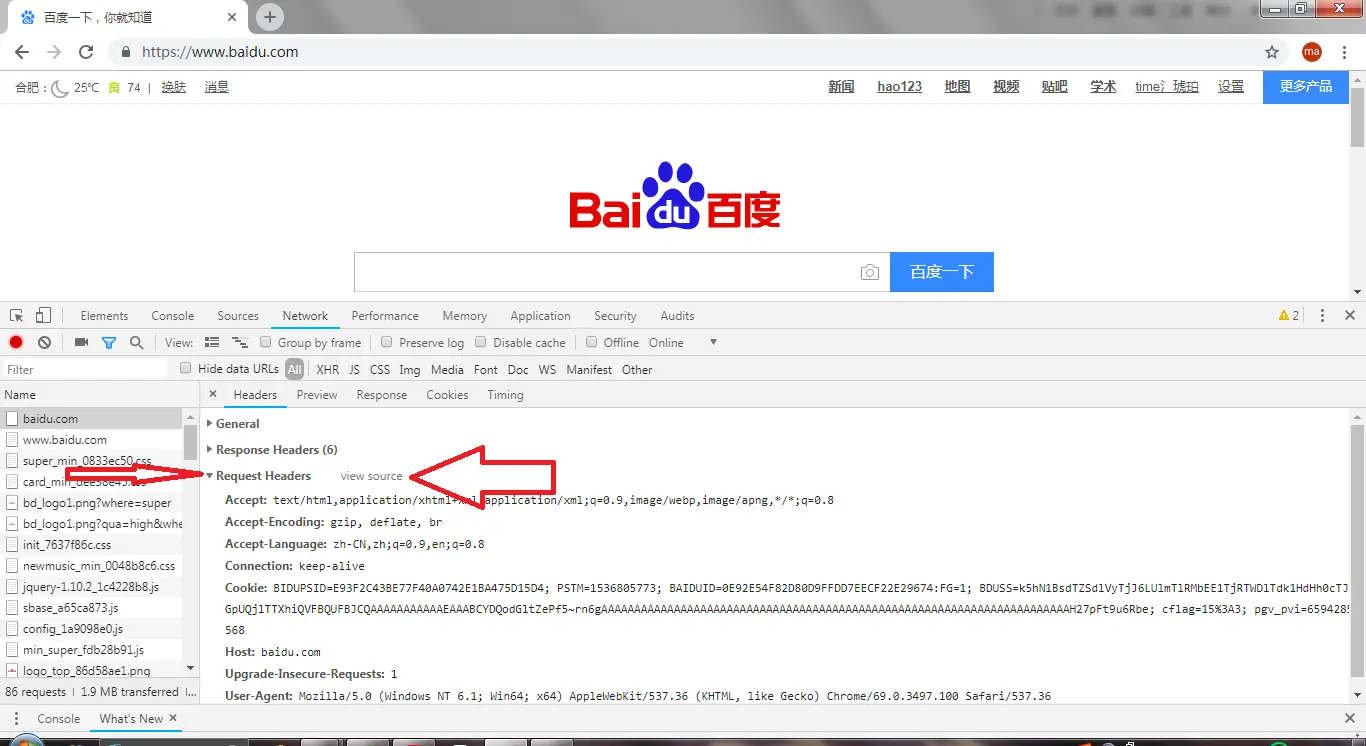Close the request details pane X
The image size is (1366, 746).
click(212, 395)
